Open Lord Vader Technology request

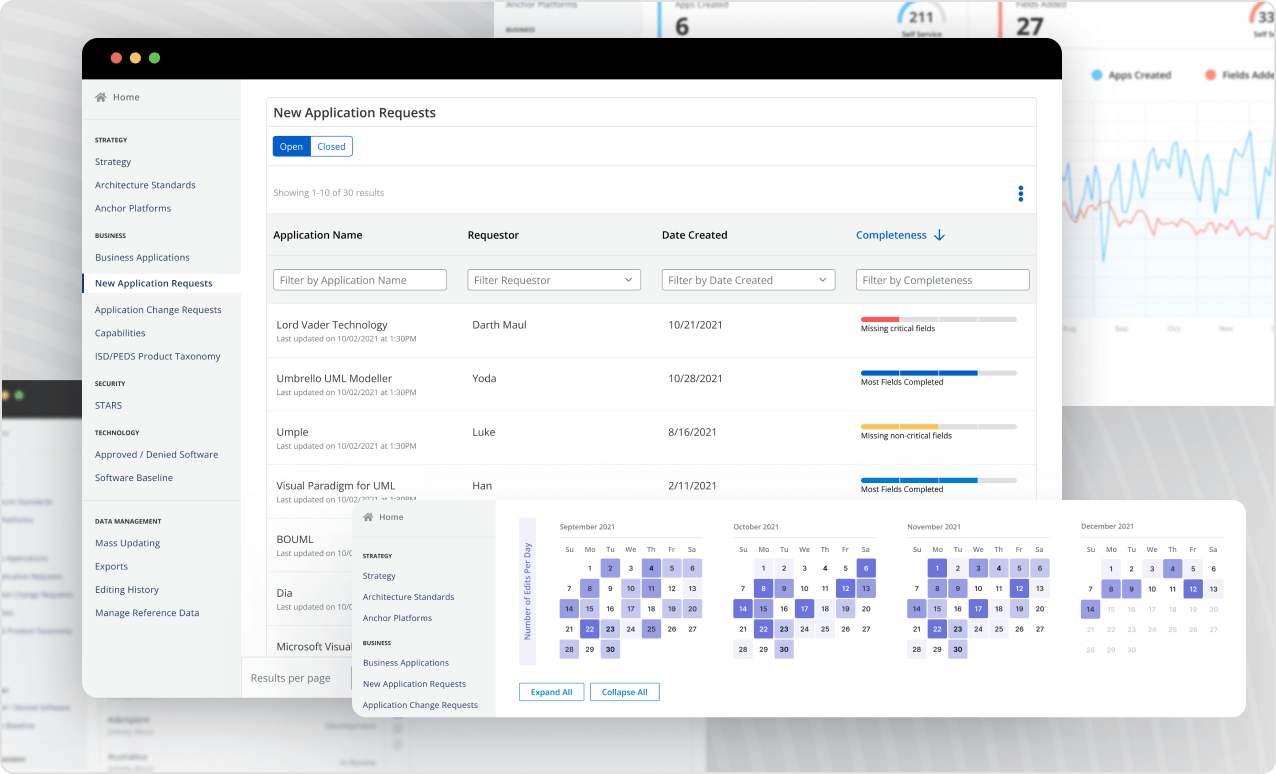point(332,325)
